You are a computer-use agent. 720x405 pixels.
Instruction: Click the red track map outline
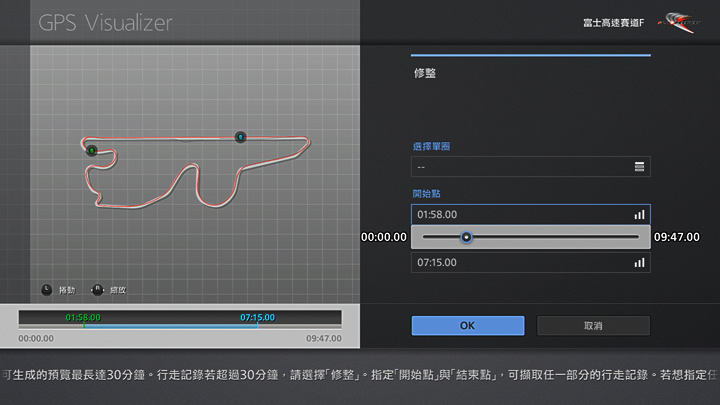[160, 198]
